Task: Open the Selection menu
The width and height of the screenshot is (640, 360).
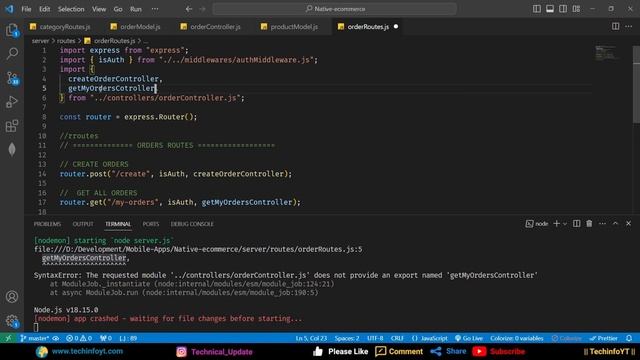Action: tap(71, 9)
